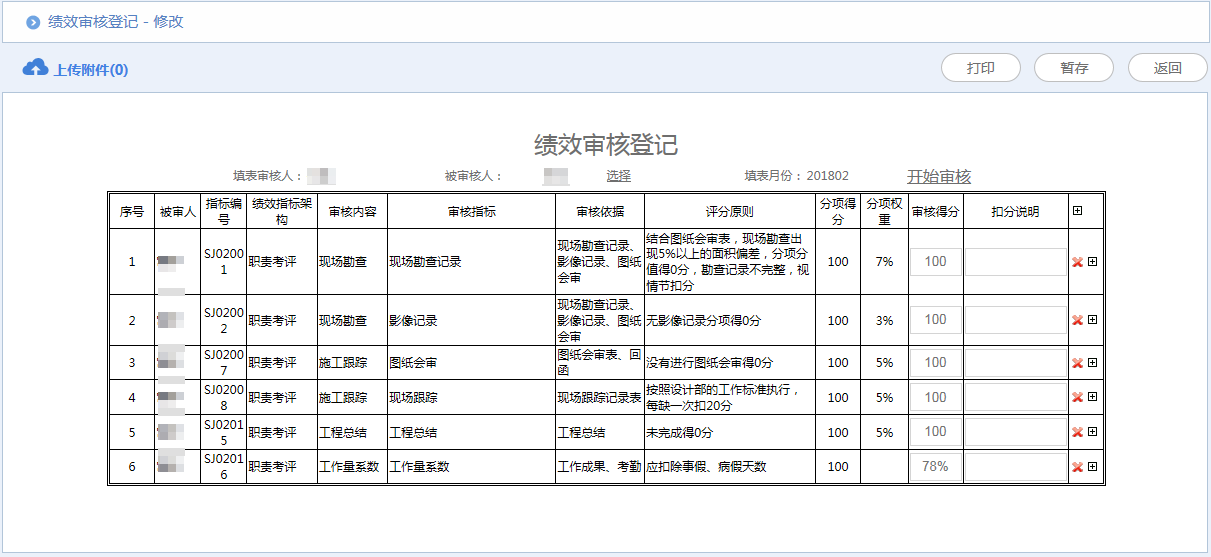Delete row 6 with red X icon
The width and height of the screenshot is (1211, 557).
click(1077, 467)
